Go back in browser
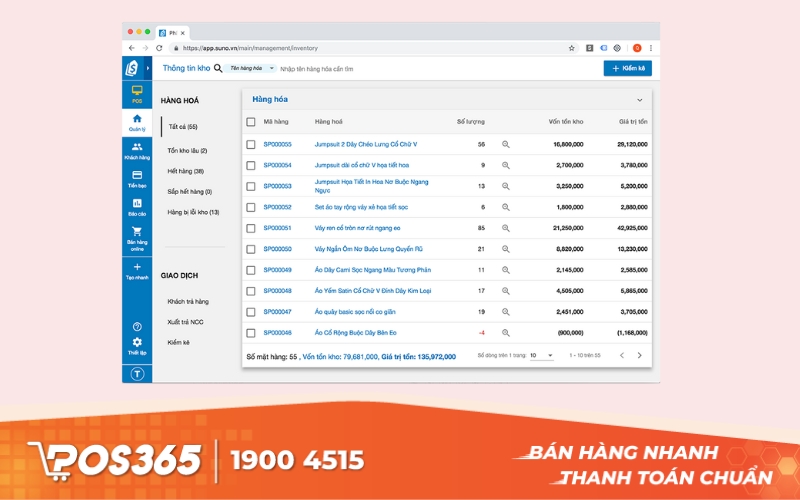The image size is (800, 500). pyautogui.click(x=132, y=48)
